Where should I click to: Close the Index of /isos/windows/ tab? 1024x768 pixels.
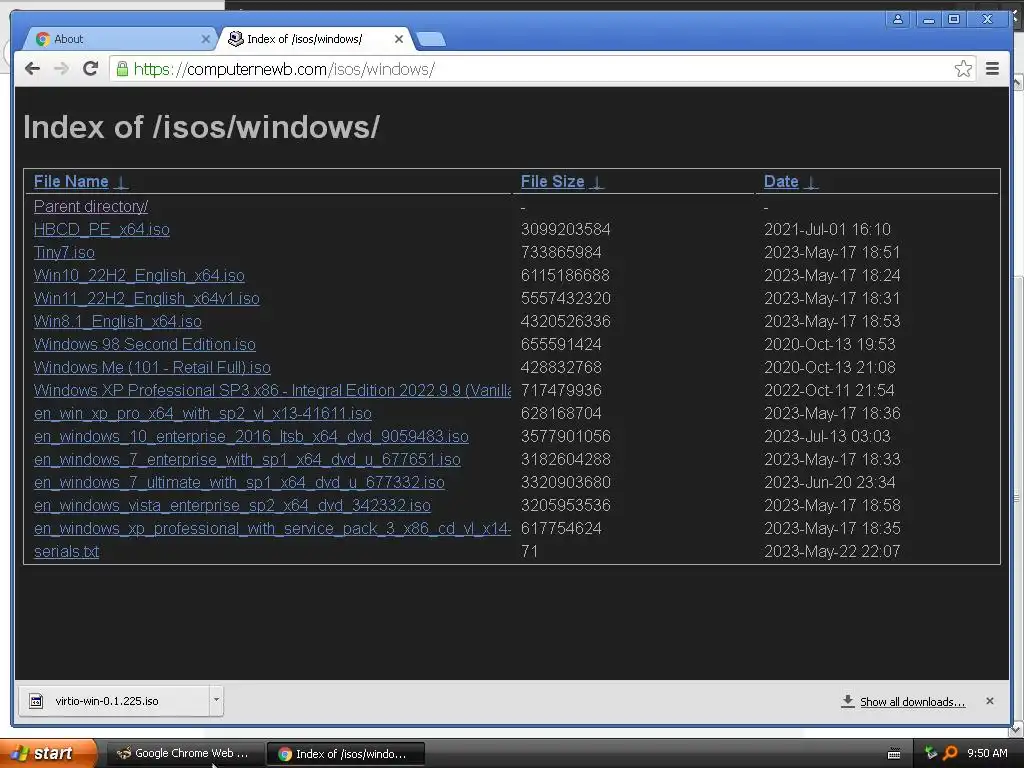pyautogui.click(x=398, y=39)
